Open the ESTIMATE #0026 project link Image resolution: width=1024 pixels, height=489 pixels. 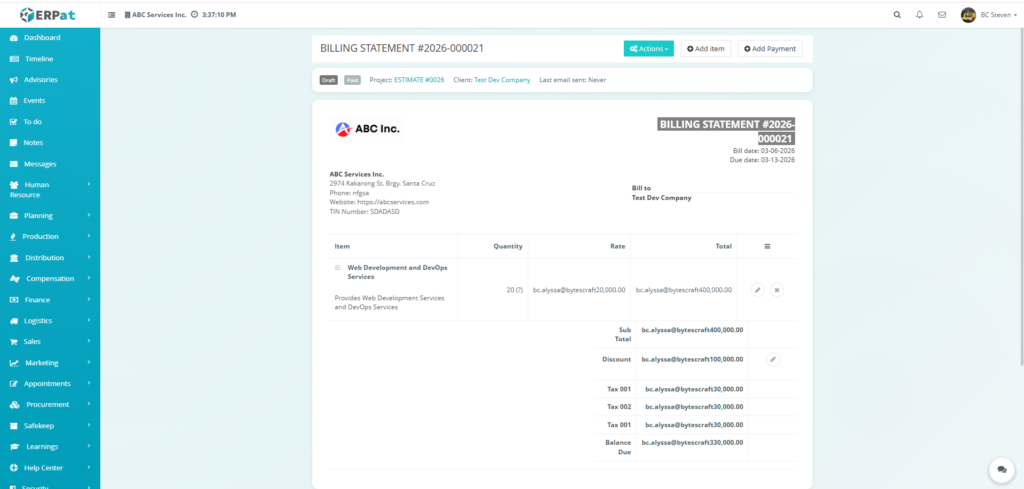point(419,80)
